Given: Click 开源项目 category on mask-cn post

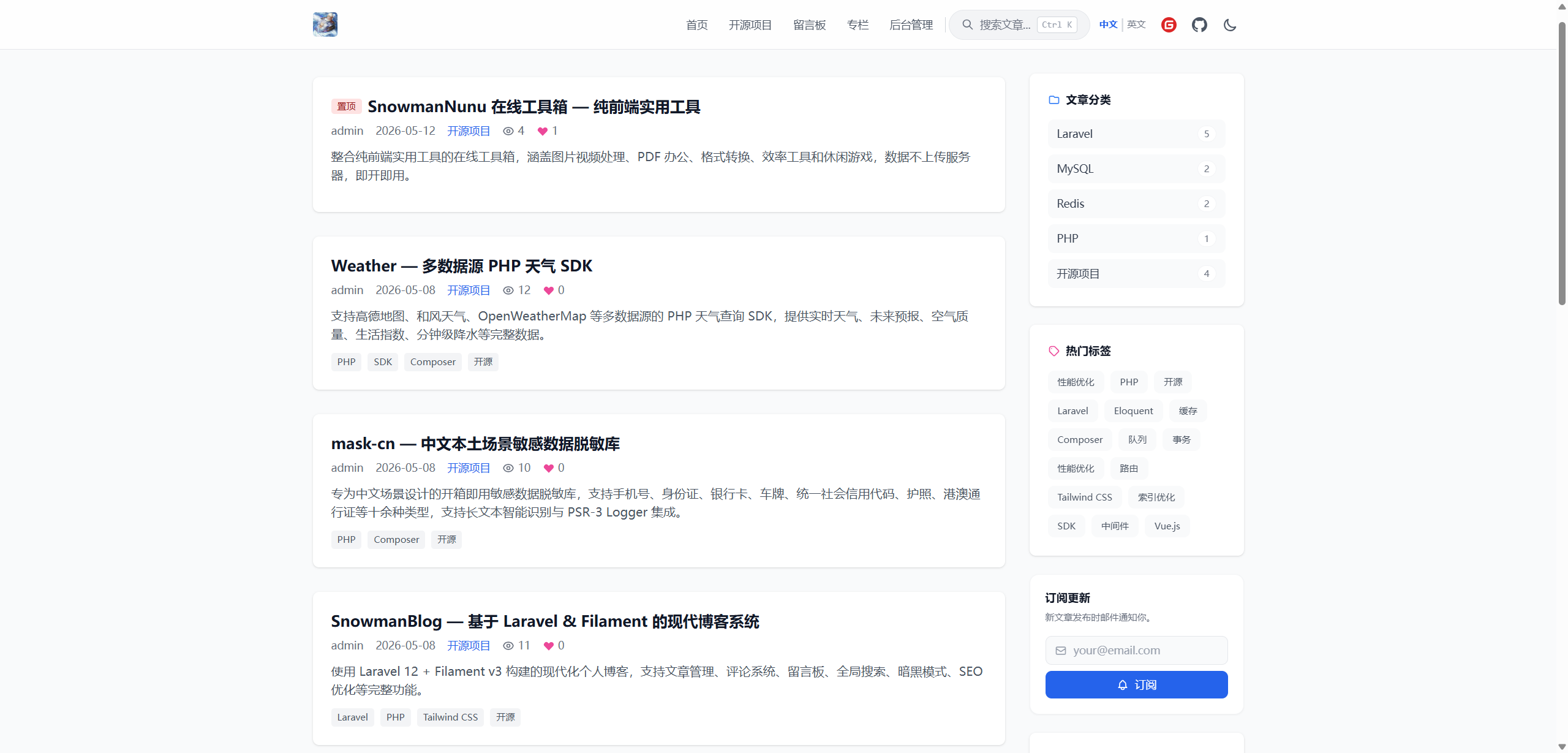Looking at the screenshot, I should pyautogui.click(x=469, y=468).
